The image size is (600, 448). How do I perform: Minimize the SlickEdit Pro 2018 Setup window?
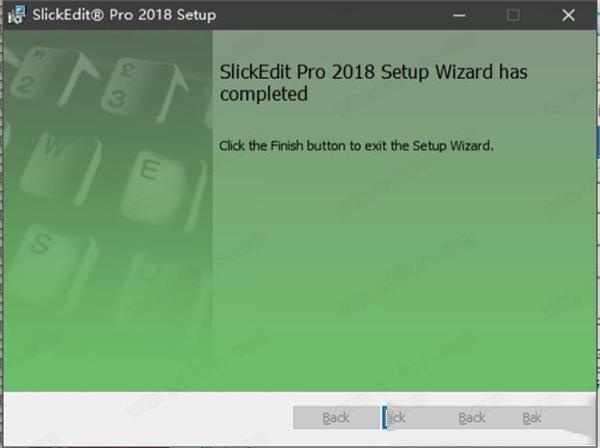click(x=459, y=16)
